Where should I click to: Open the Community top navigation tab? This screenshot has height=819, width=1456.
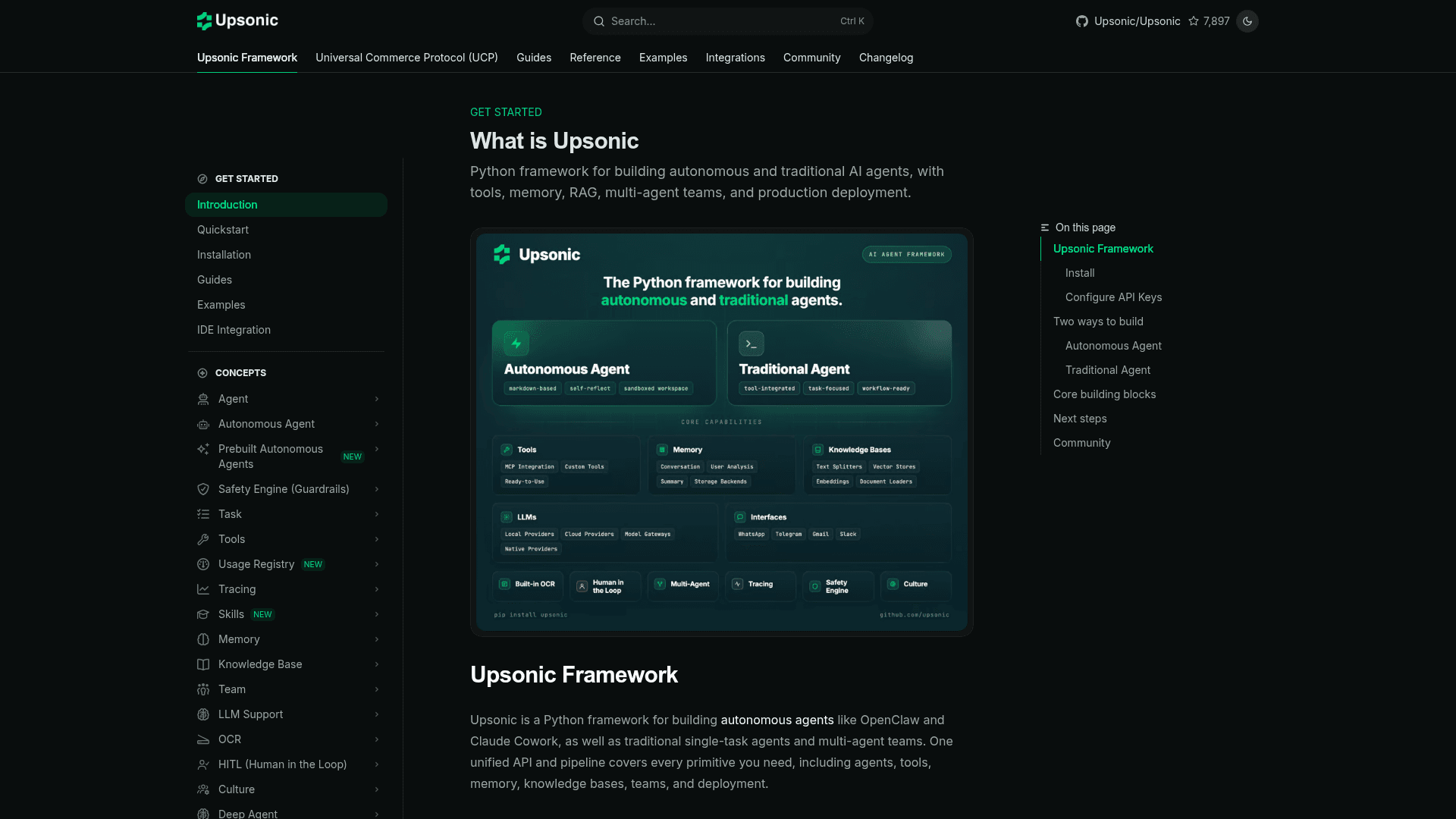[812, 58]
